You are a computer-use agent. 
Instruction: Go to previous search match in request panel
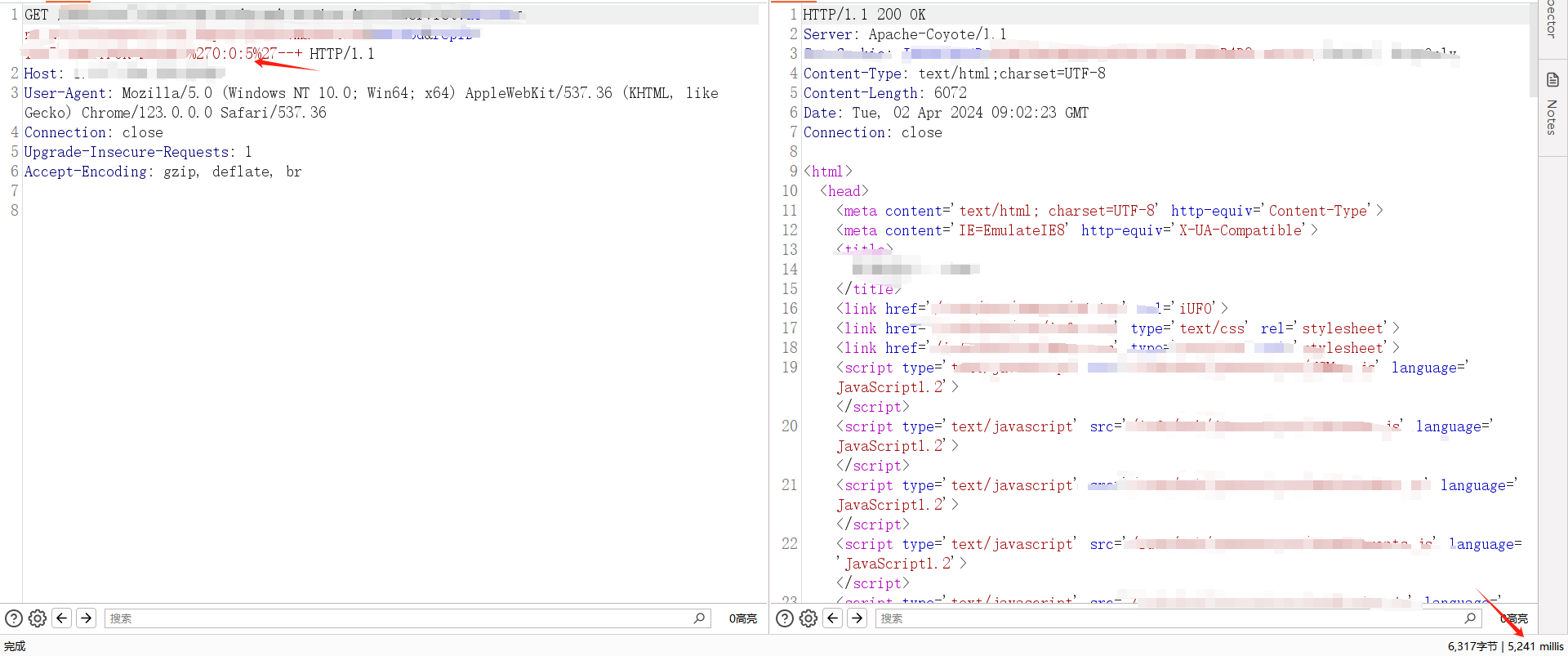point(62,618)
